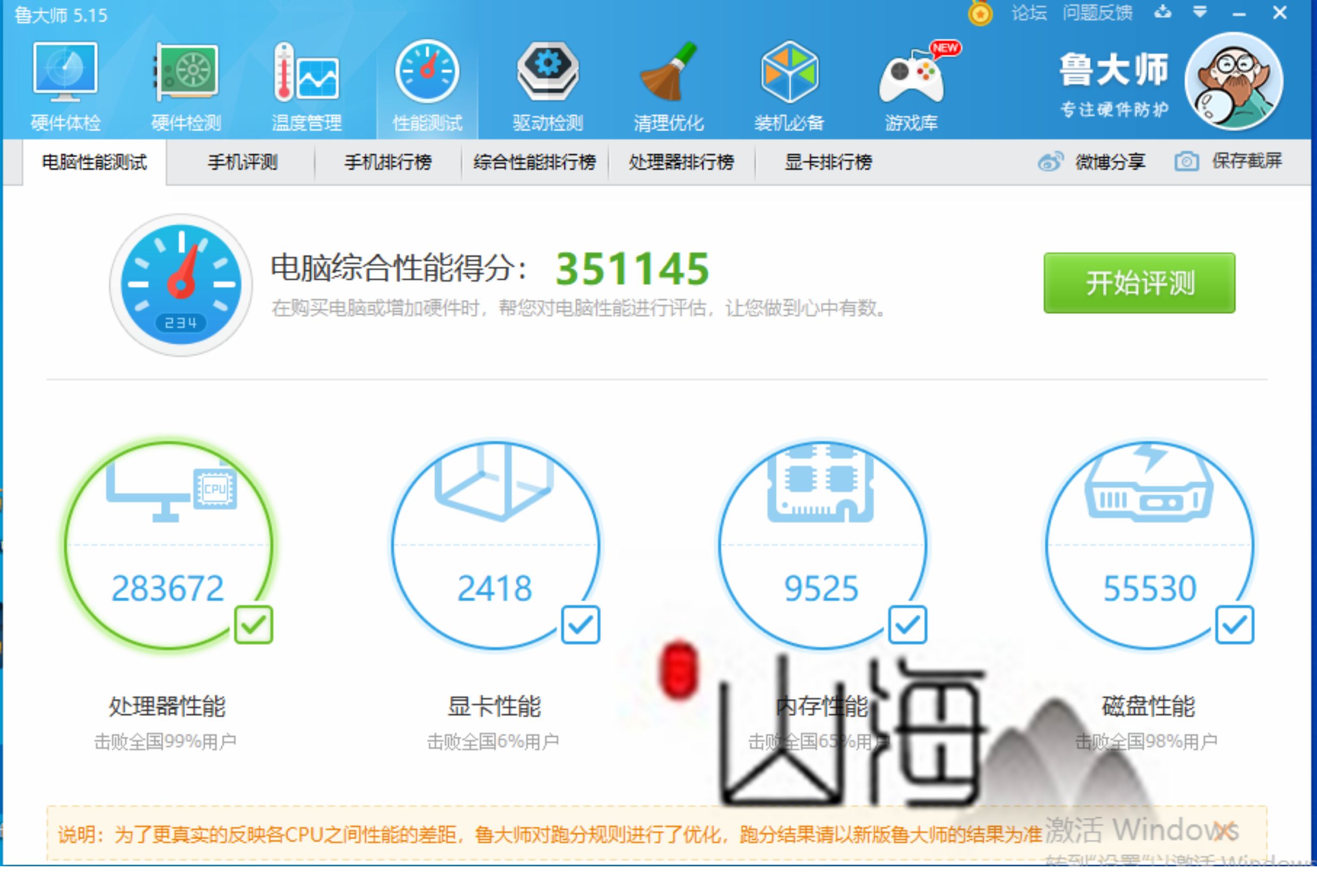Open the 游戏库 game library icon
1317x896 pixels.
tap(912, 76)
